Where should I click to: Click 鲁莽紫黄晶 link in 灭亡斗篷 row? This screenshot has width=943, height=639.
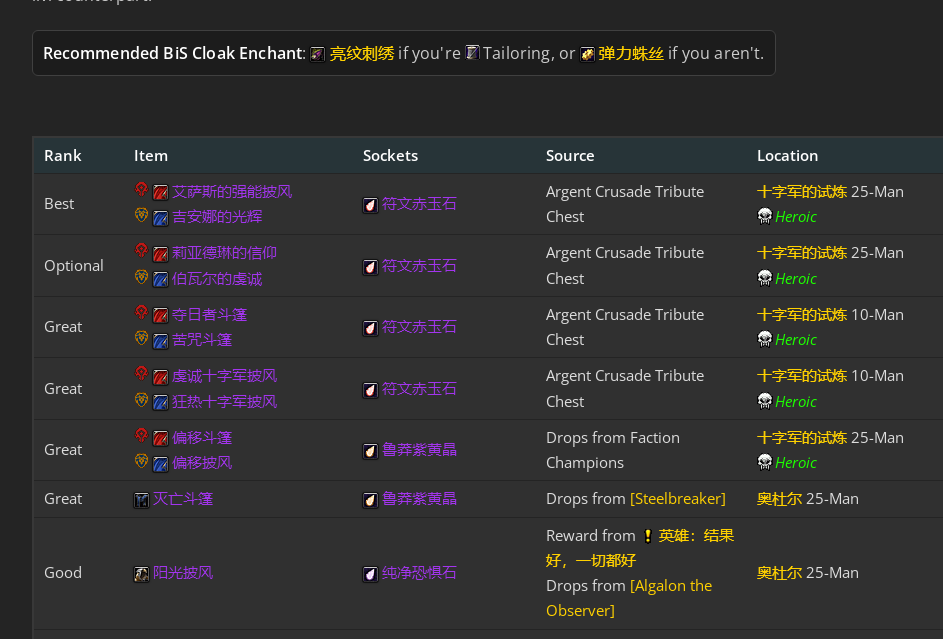coord(419,499)
